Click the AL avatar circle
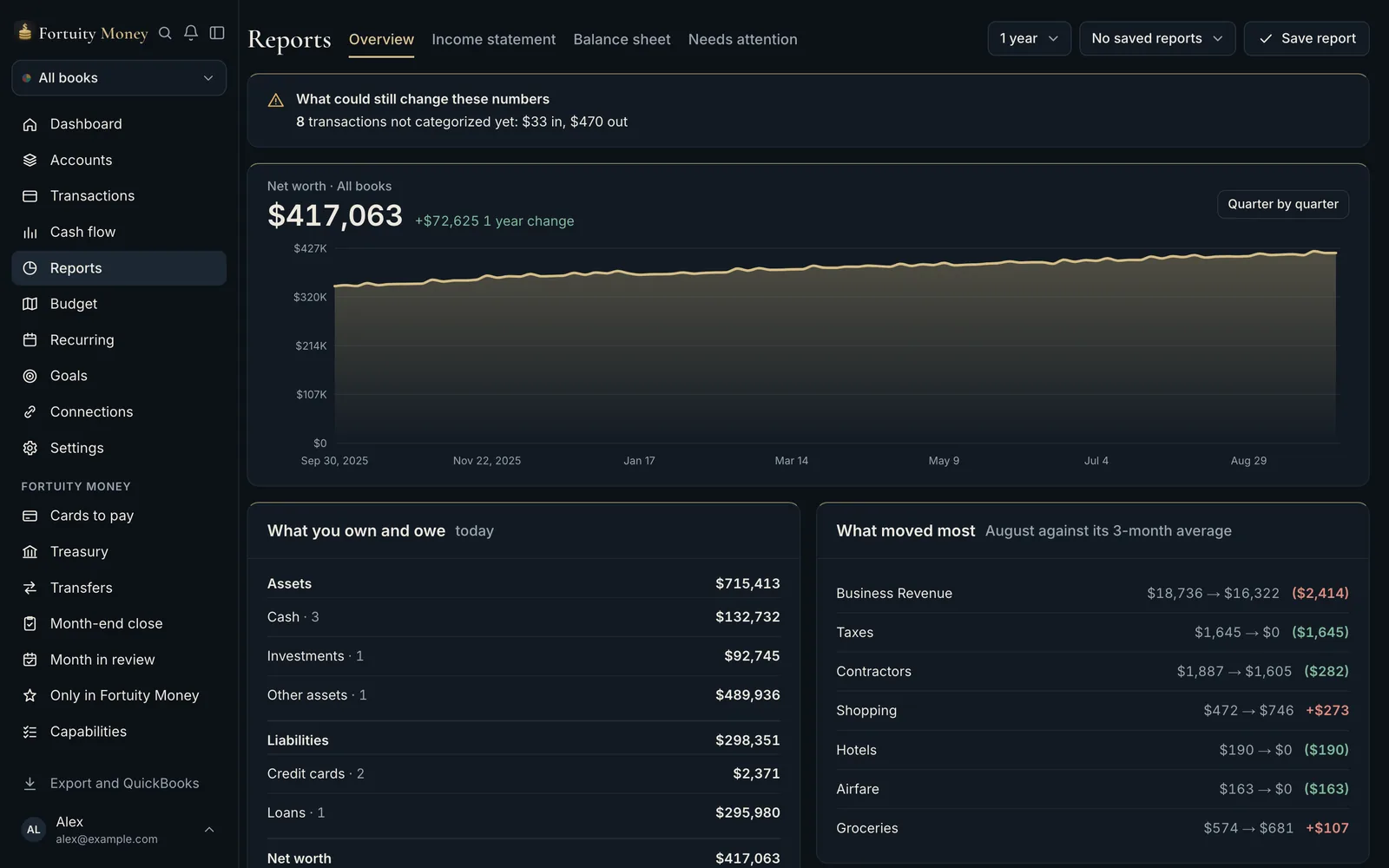This screenshot has width=1389, height=868. click(33, 830)
